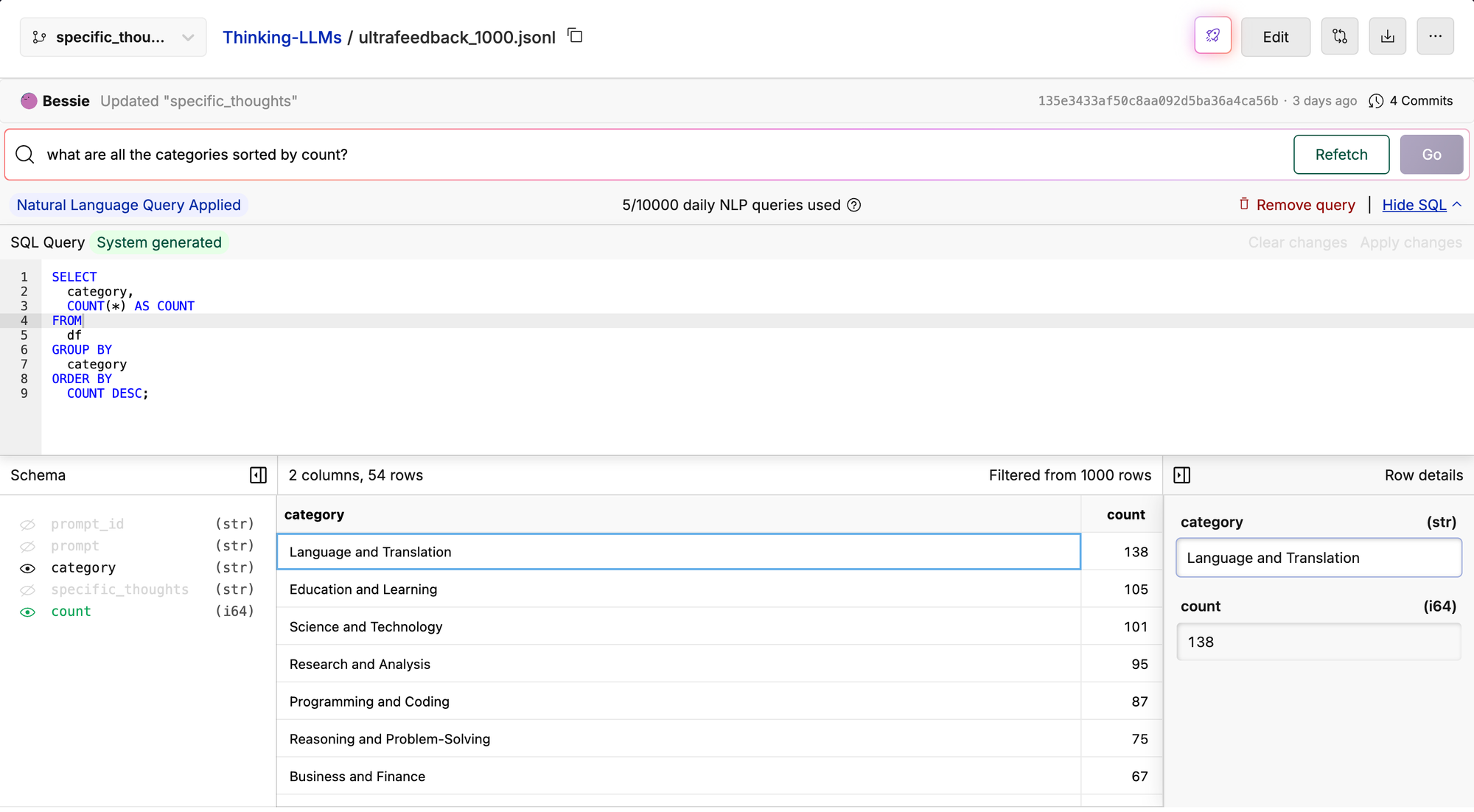Screen dimensions: 1474x812
Task: Open the Thinking-LLMs repository link
Action: (x=282, y=37)
